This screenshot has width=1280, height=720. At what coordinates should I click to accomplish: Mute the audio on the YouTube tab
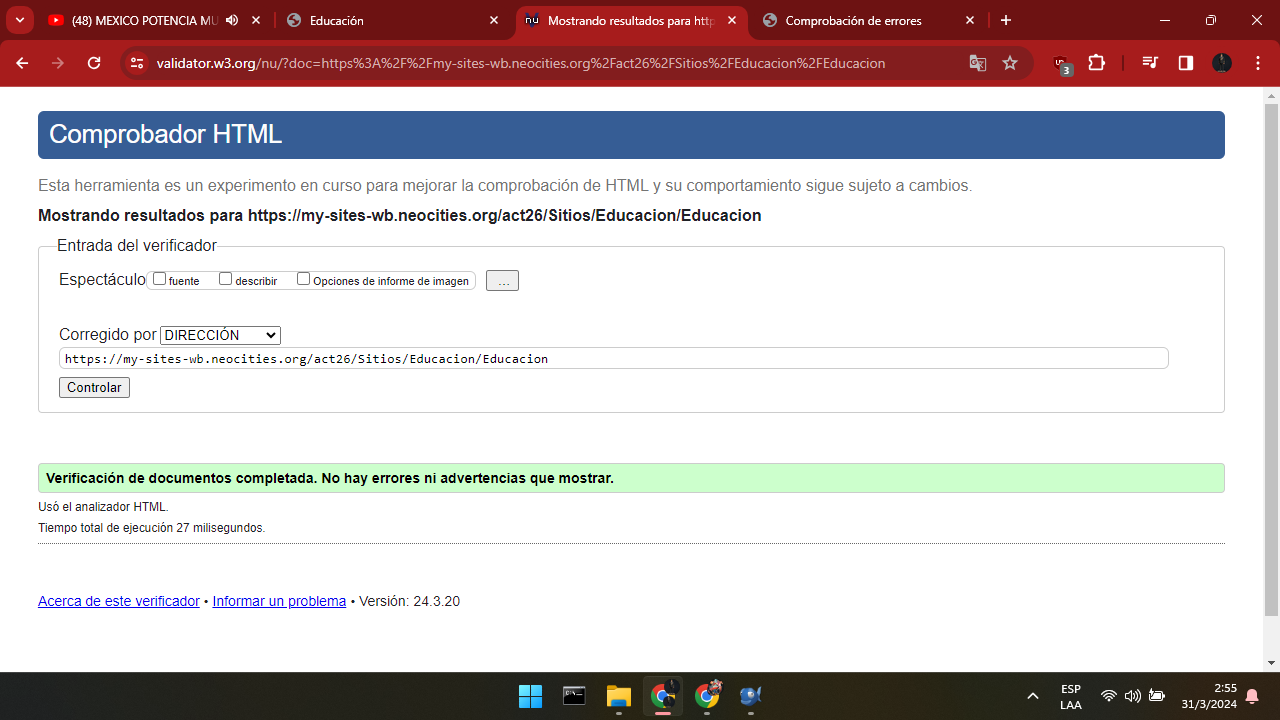[232, 20]
